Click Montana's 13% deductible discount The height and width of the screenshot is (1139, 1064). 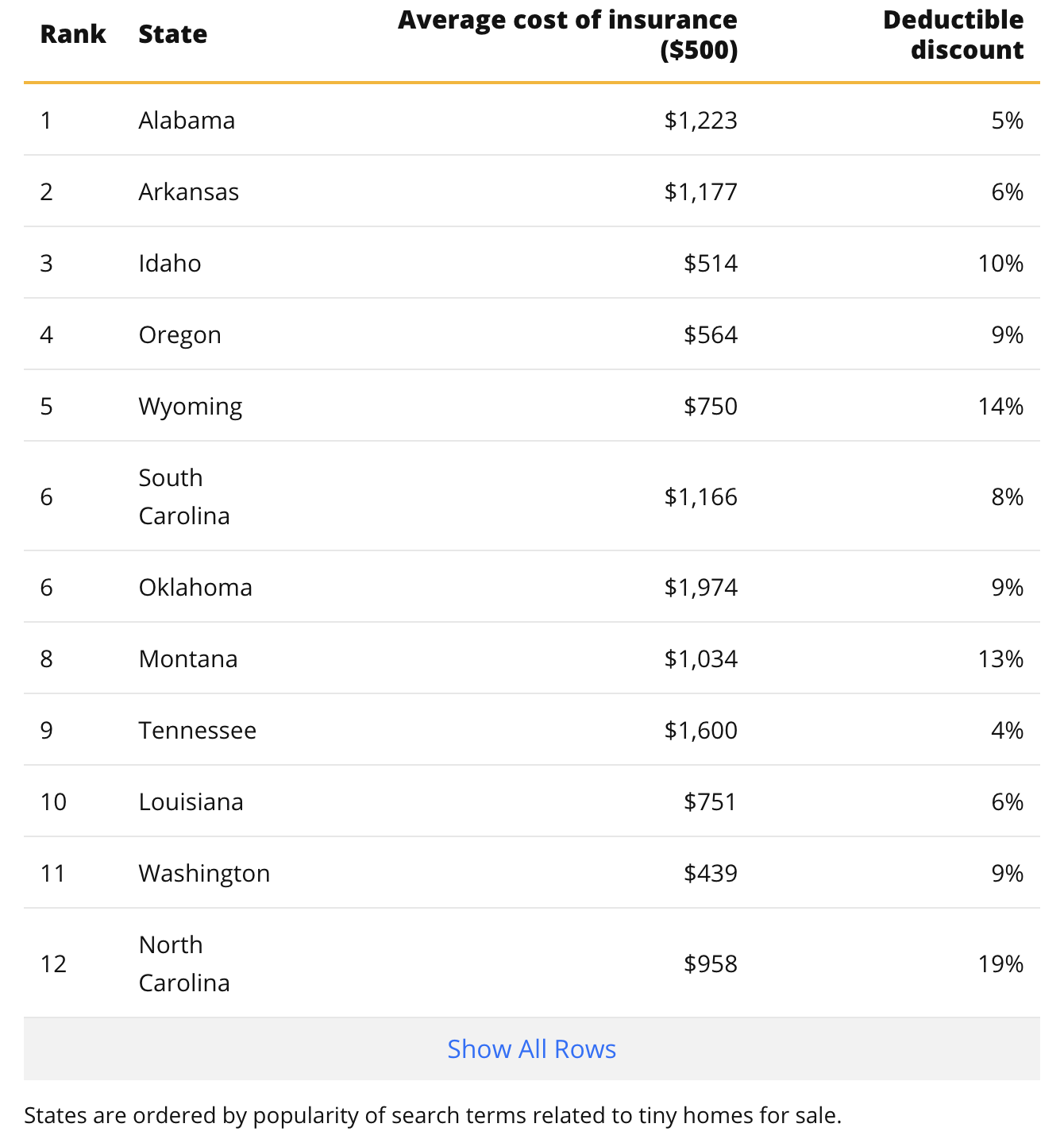pyautogui.click(x=1000, y=658)
